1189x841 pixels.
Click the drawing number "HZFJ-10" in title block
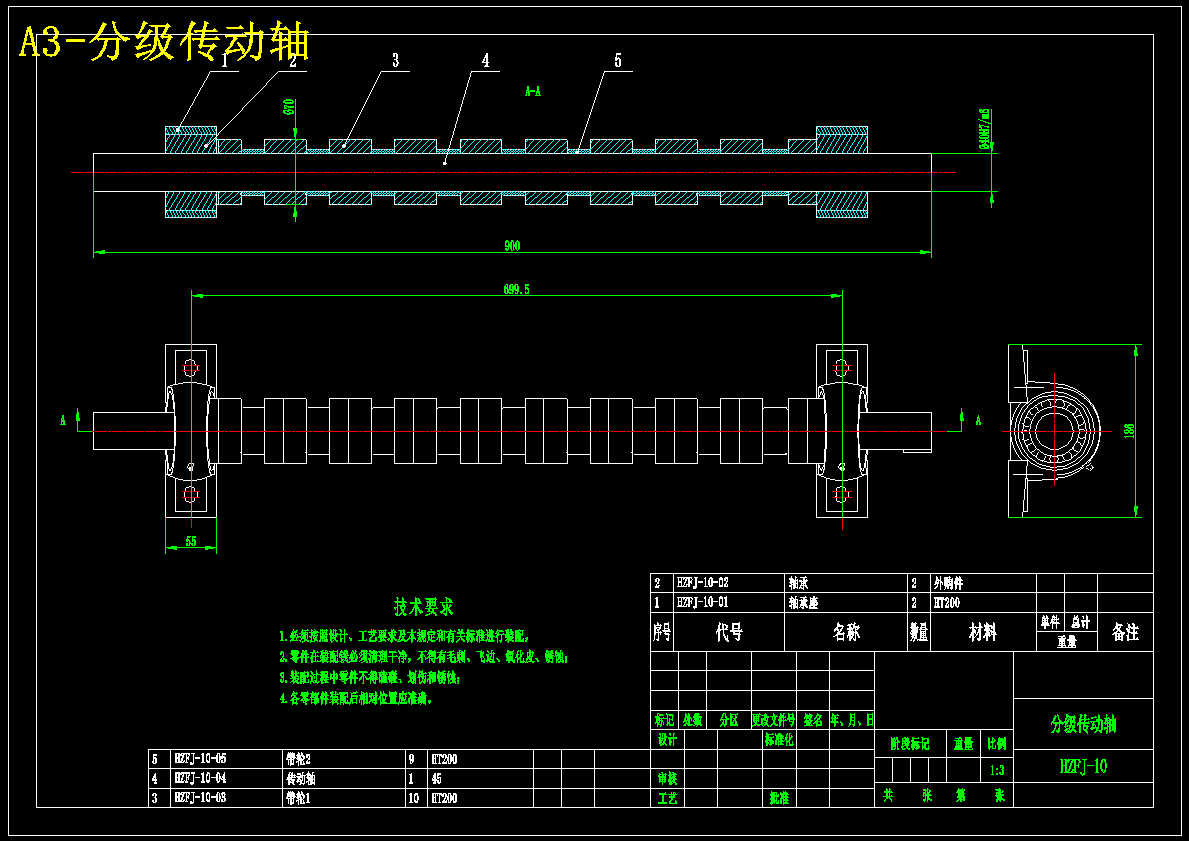[x=1083, y=766]
